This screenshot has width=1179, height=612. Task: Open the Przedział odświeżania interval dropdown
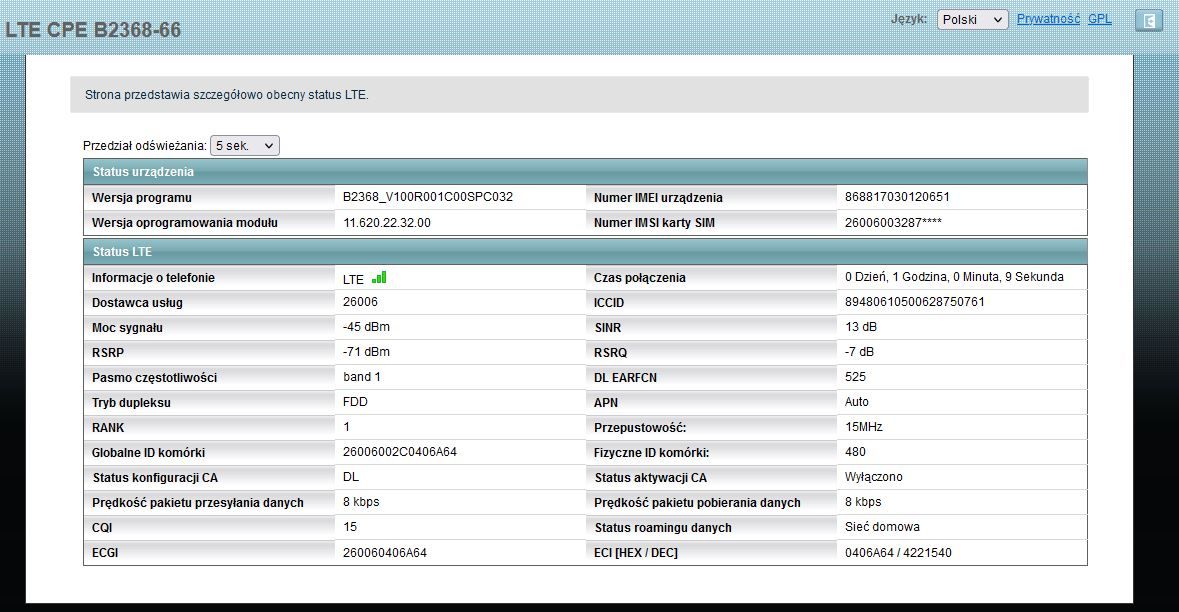coord(244,145)
